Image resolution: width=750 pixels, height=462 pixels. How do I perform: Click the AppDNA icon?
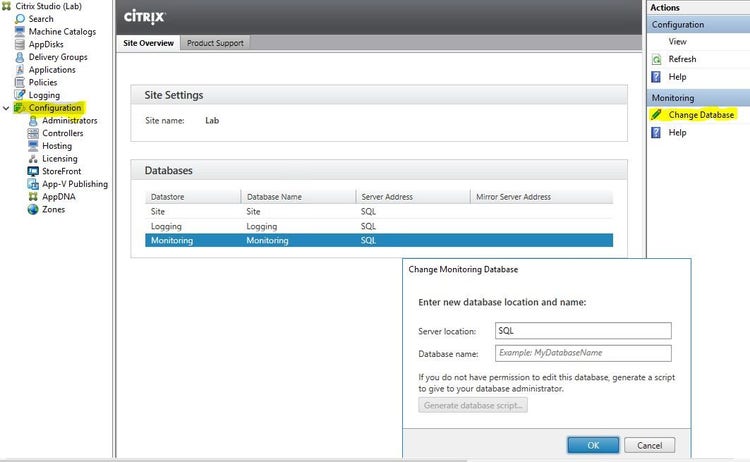33,197
